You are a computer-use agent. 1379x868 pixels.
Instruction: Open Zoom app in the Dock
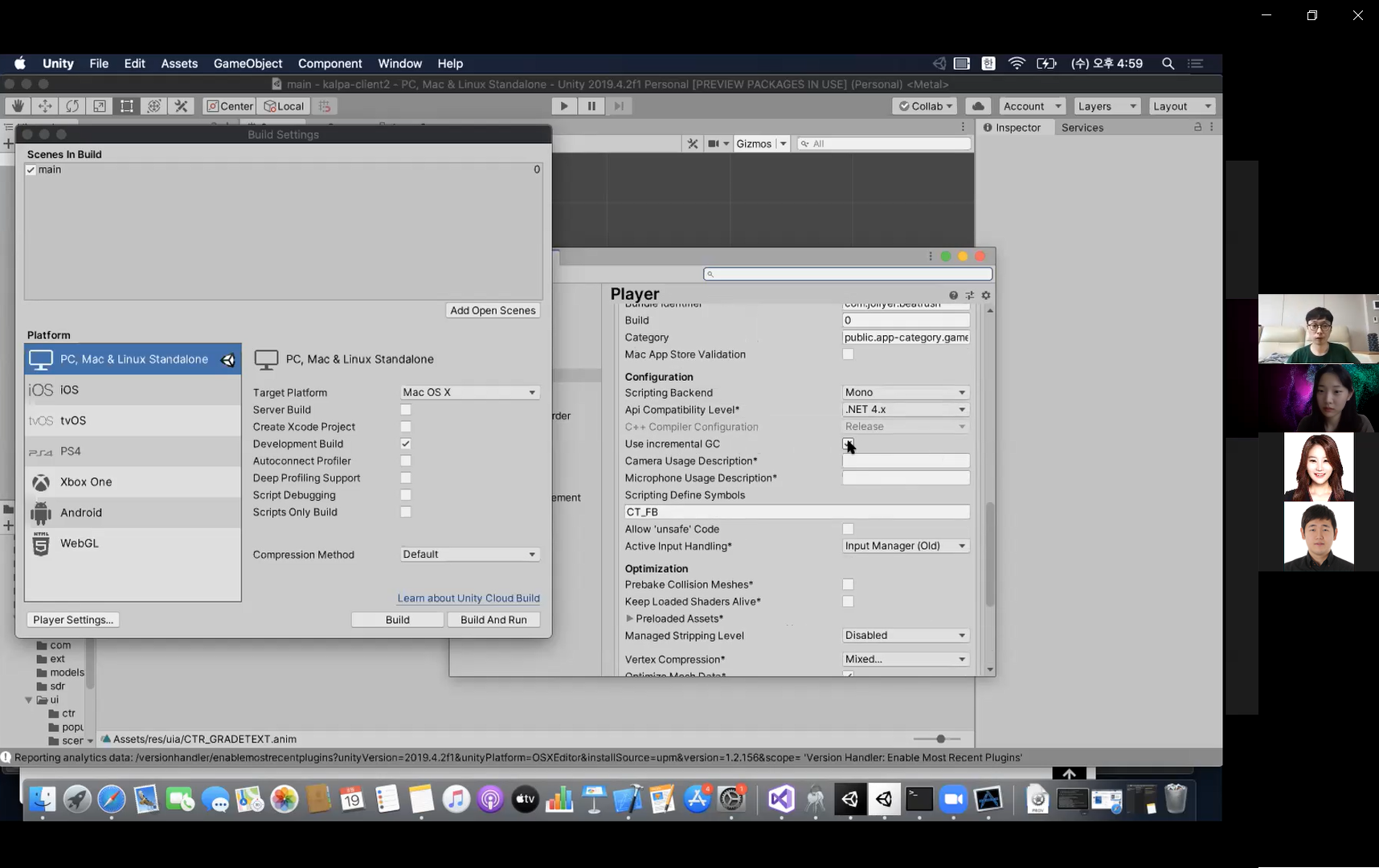coord(953,799)
